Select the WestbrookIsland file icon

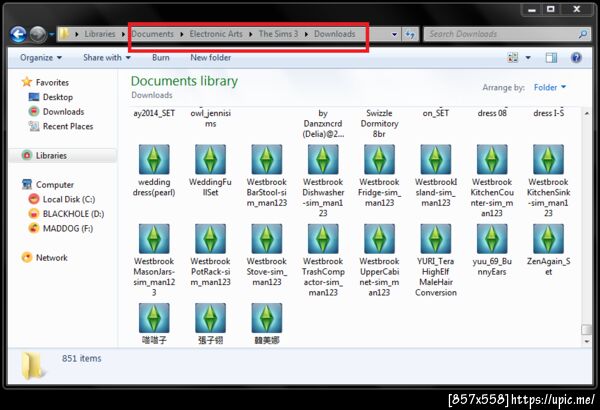tap(435, 159)
